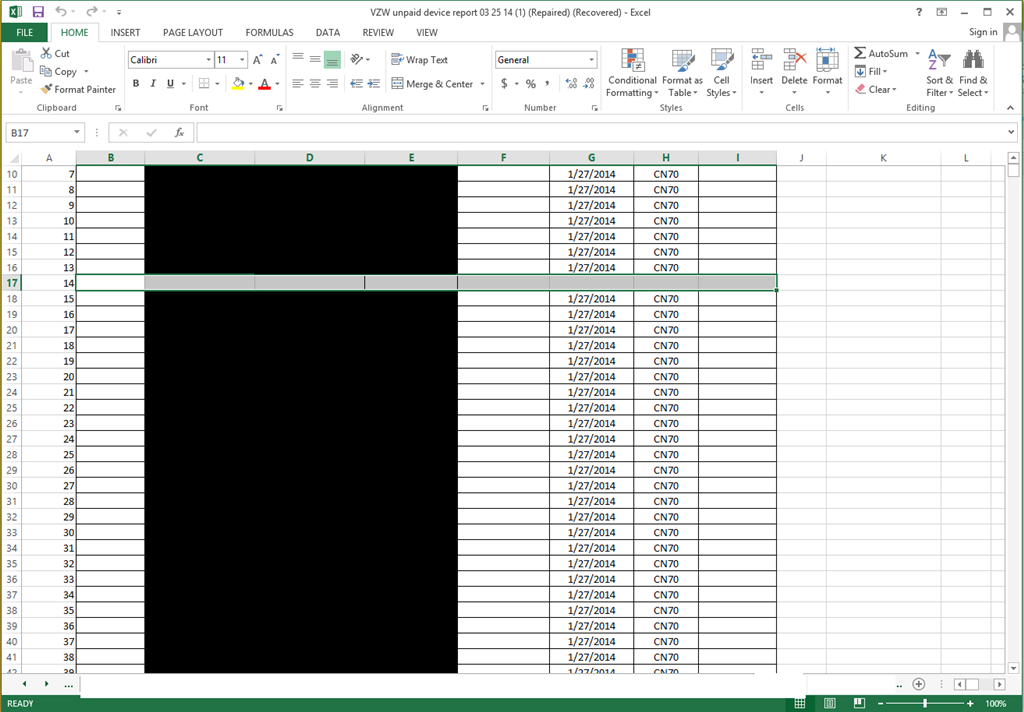Toggle Bottom Align vertical alignment
The width and height of the screenshot is (1024, 712).
(332, 59)
